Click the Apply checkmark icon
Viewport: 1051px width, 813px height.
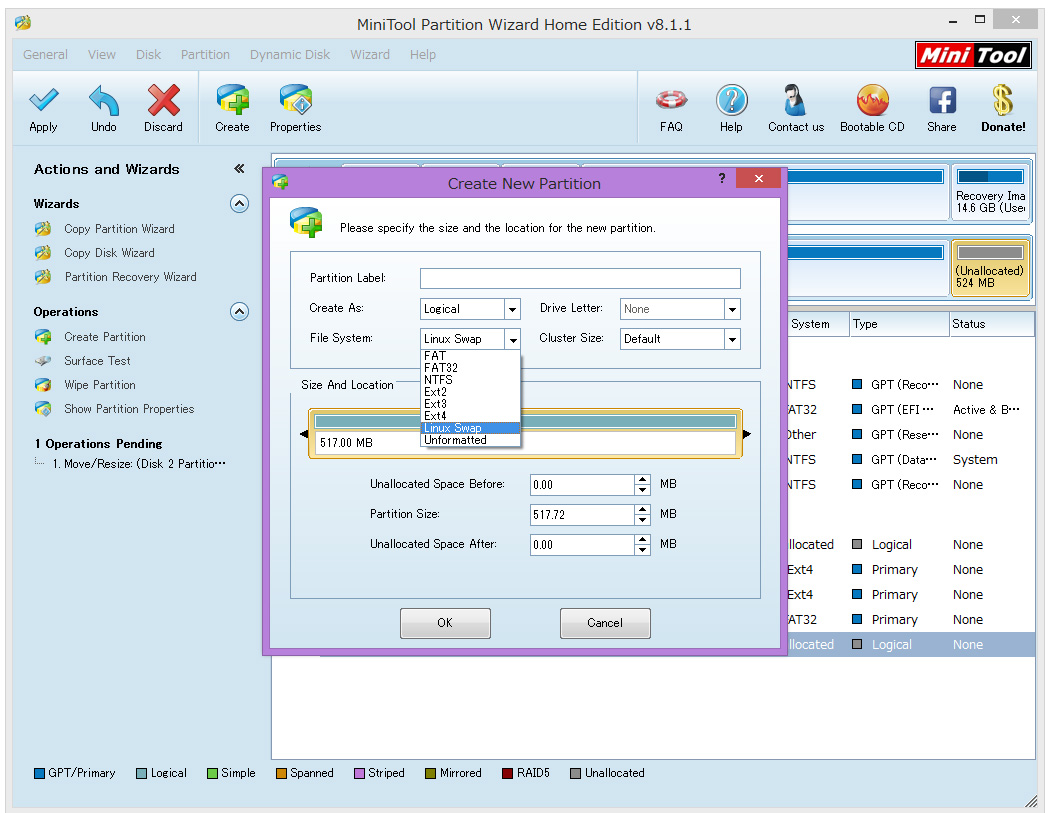tap(44, 101)
